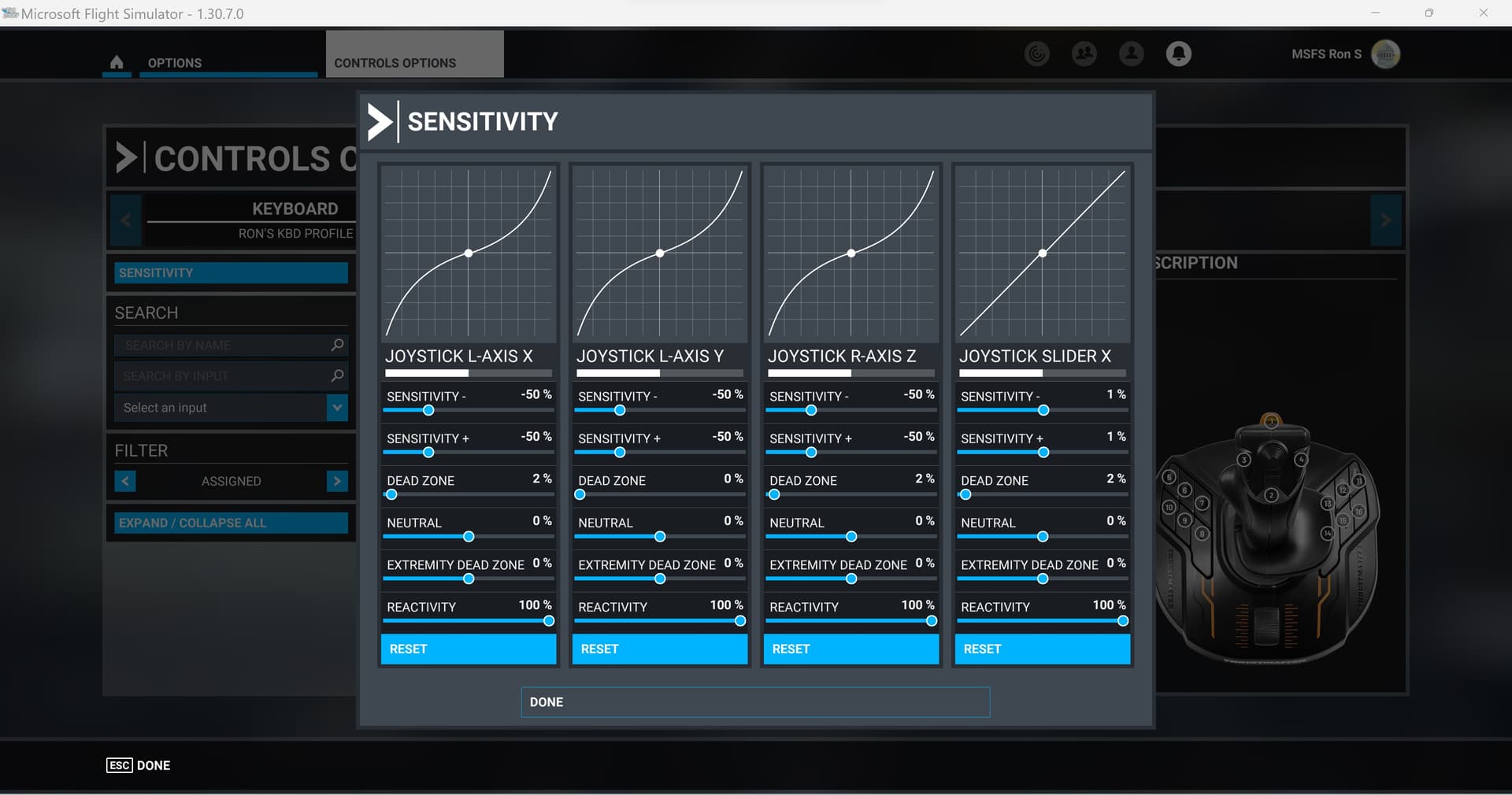Open the player profile icon
This screenshot has width=1512, height=795.
click(1132, 54)
